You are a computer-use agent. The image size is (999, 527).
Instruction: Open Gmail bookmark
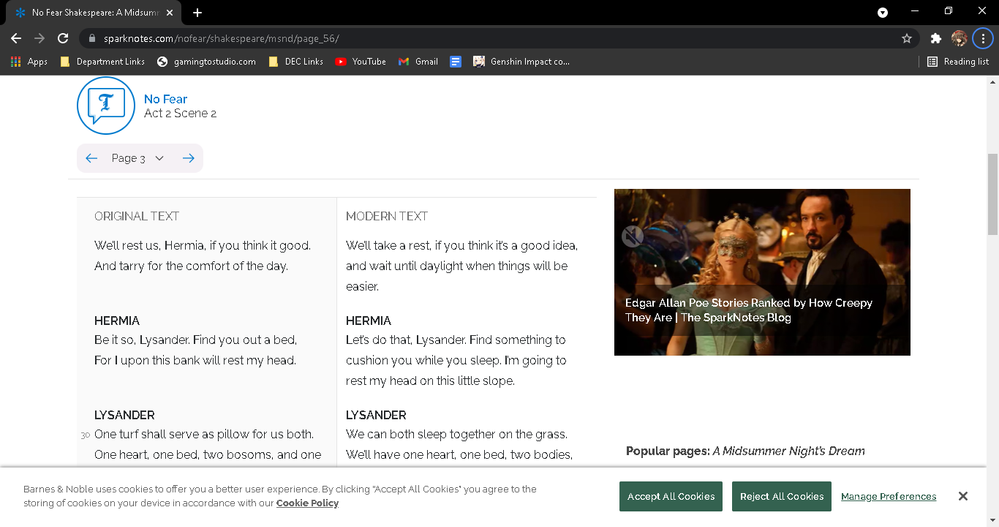coord(418,62)
